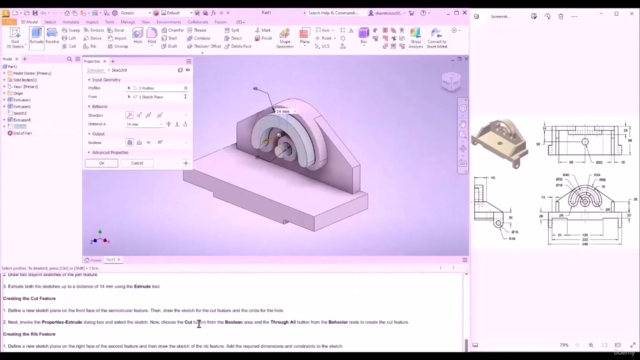The height and width of the screenshot is (360, 640).
Task: Select the Revolve tool
Action: pos(52,36)
